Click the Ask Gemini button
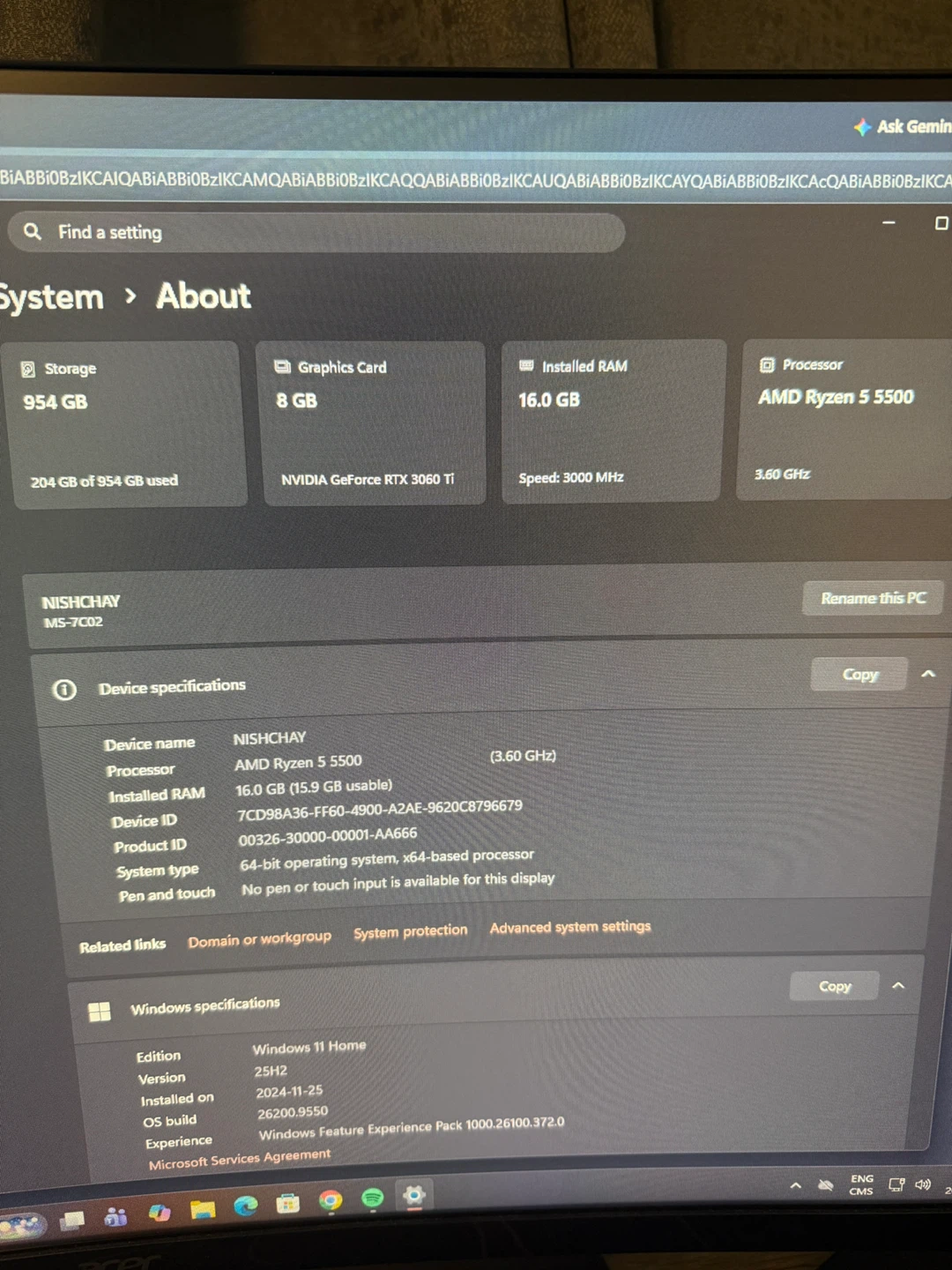The width and height of the screenshot is (952, 1270). coord(902,127)
